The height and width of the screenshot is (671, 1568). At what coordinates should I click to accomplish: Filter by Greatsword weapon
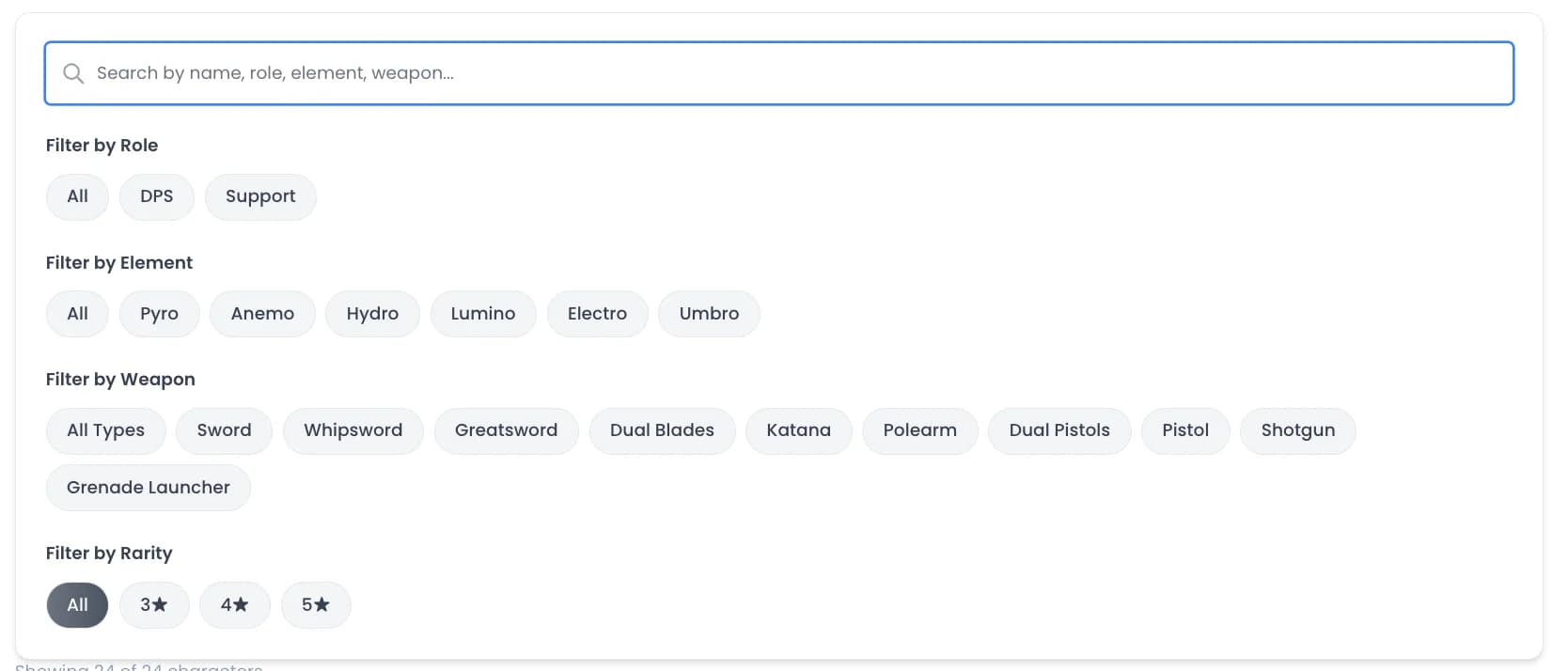[506, 430]
